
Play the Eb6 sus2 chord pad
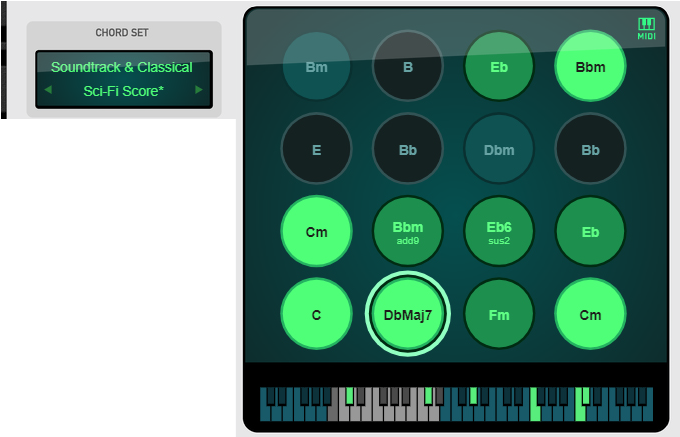(499, 232)
